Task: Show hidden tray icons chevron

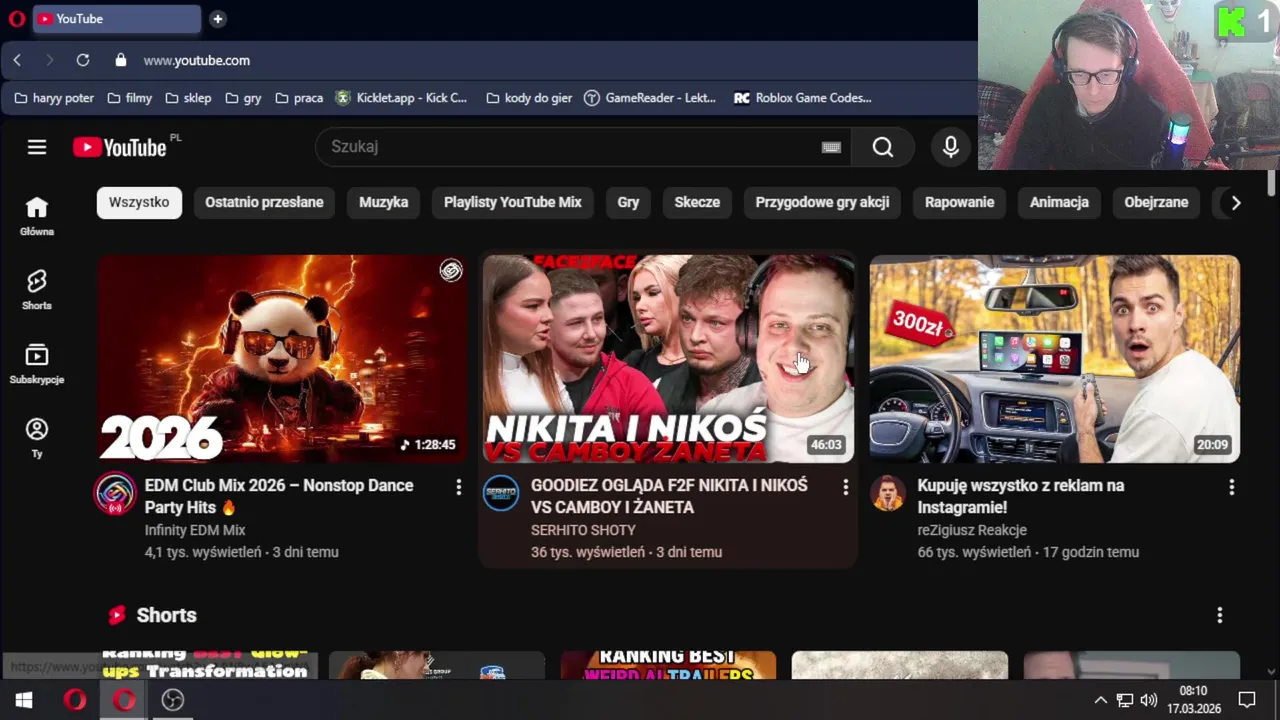Action: pos(1100,700)
